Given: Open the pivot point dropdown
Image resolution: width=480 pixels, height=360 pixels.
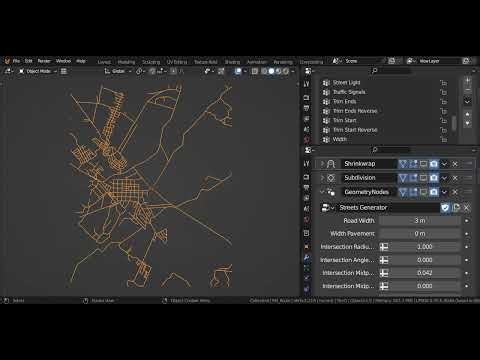Looking at the screenshot, I should click(x=141, y=71).
